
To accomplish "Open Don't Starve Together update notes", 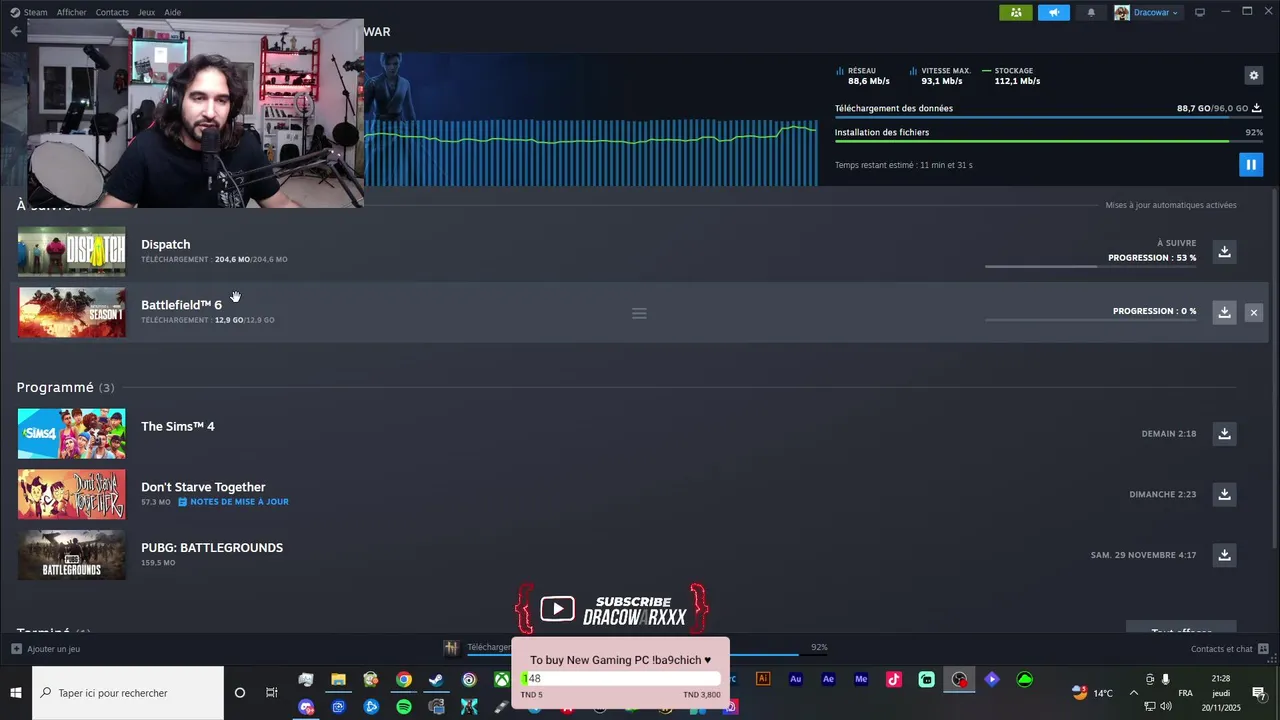I will (233, 502).
